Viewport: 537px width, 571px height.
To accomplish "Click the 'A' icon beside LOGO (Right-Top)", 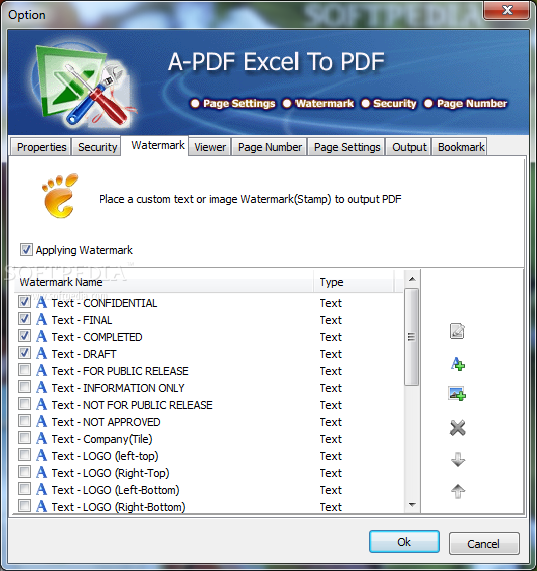I will tap(42, 472).
